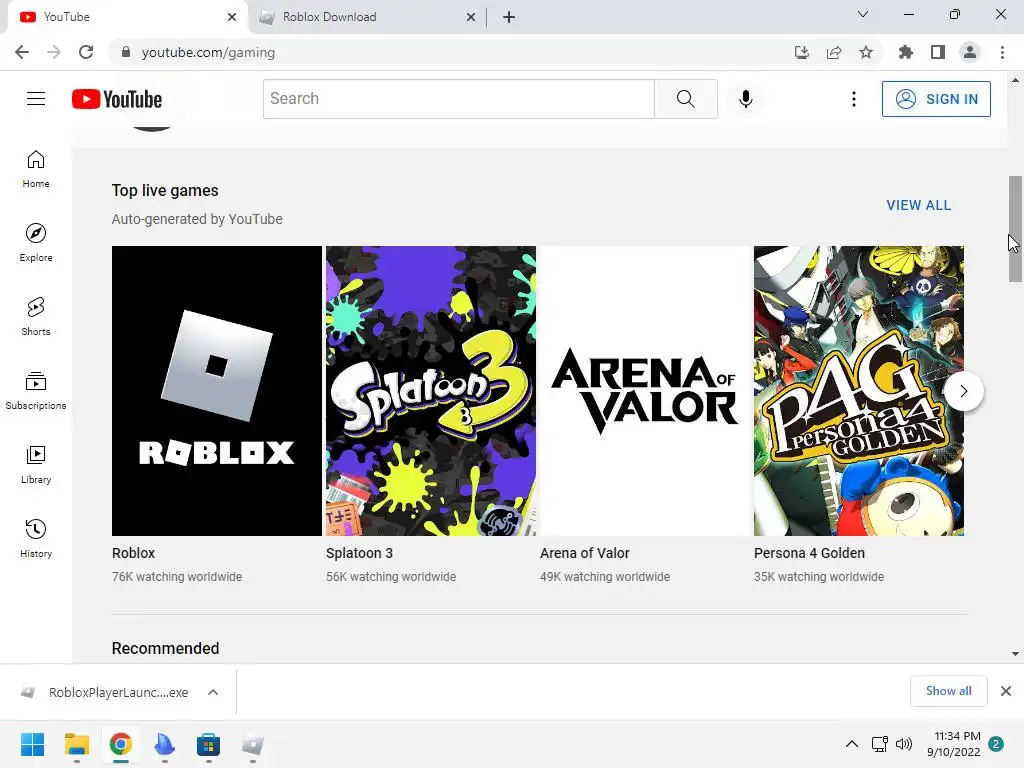Screen dimensions: 1024x768
Task: Expand the tab search dropdown
Action: (863, 14)
